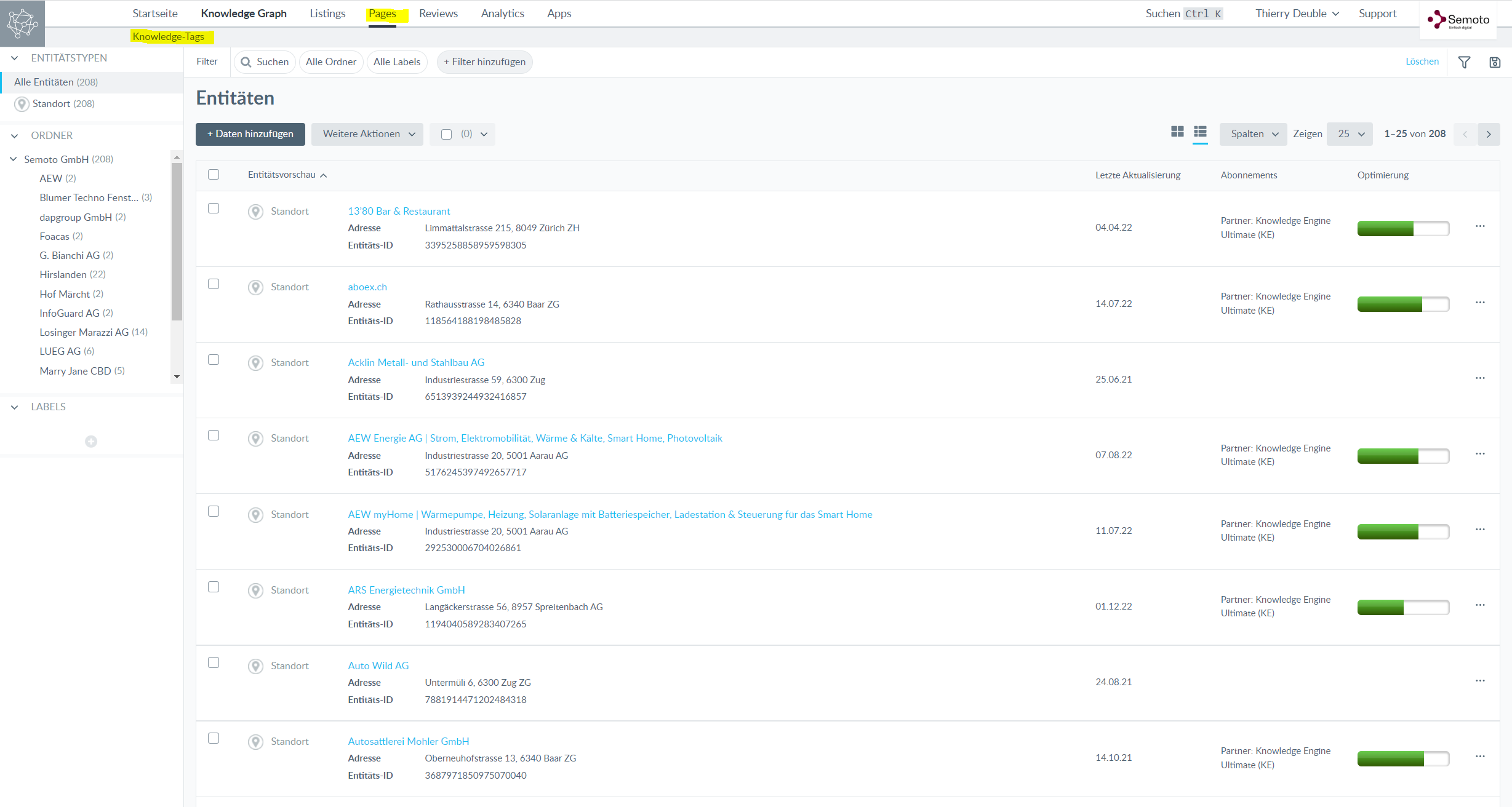Switch to list view layout
This screenshot has width=1512, height=807.
[x=1199, y=132]
